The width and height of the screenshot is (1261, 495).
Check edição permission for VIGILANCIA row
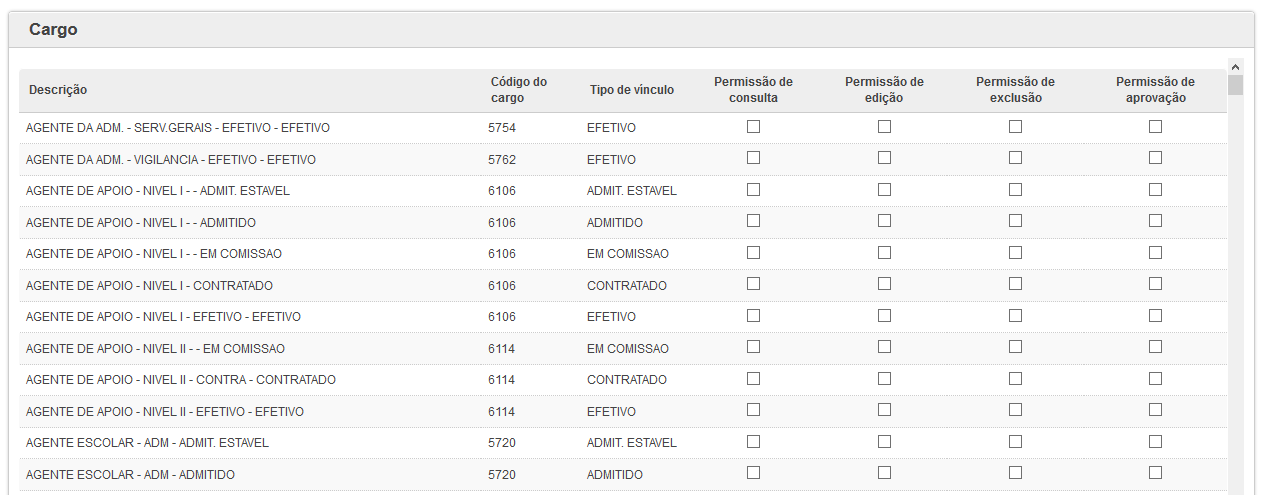[884, 157]
